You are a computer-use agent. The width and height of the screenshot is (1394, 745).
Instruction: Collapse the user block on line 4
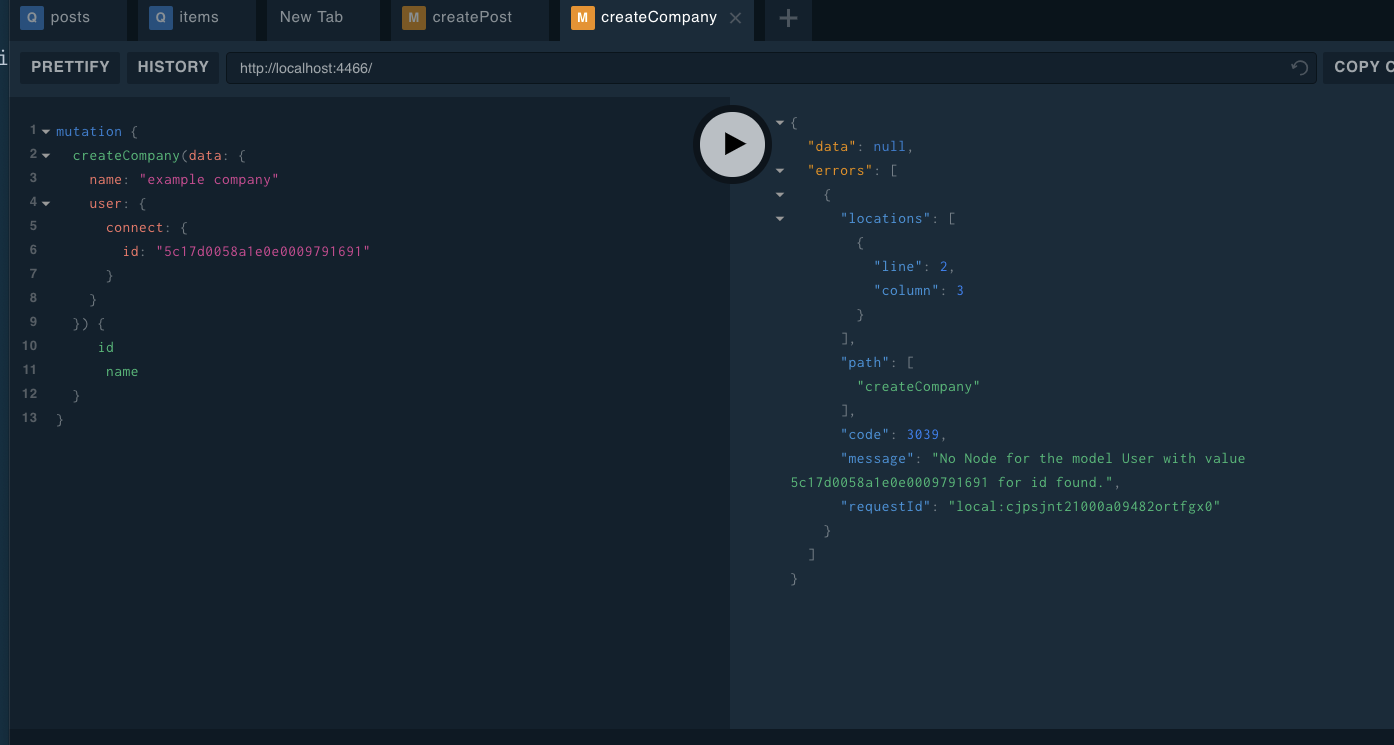pyautogui.click(x=46, y=204)
